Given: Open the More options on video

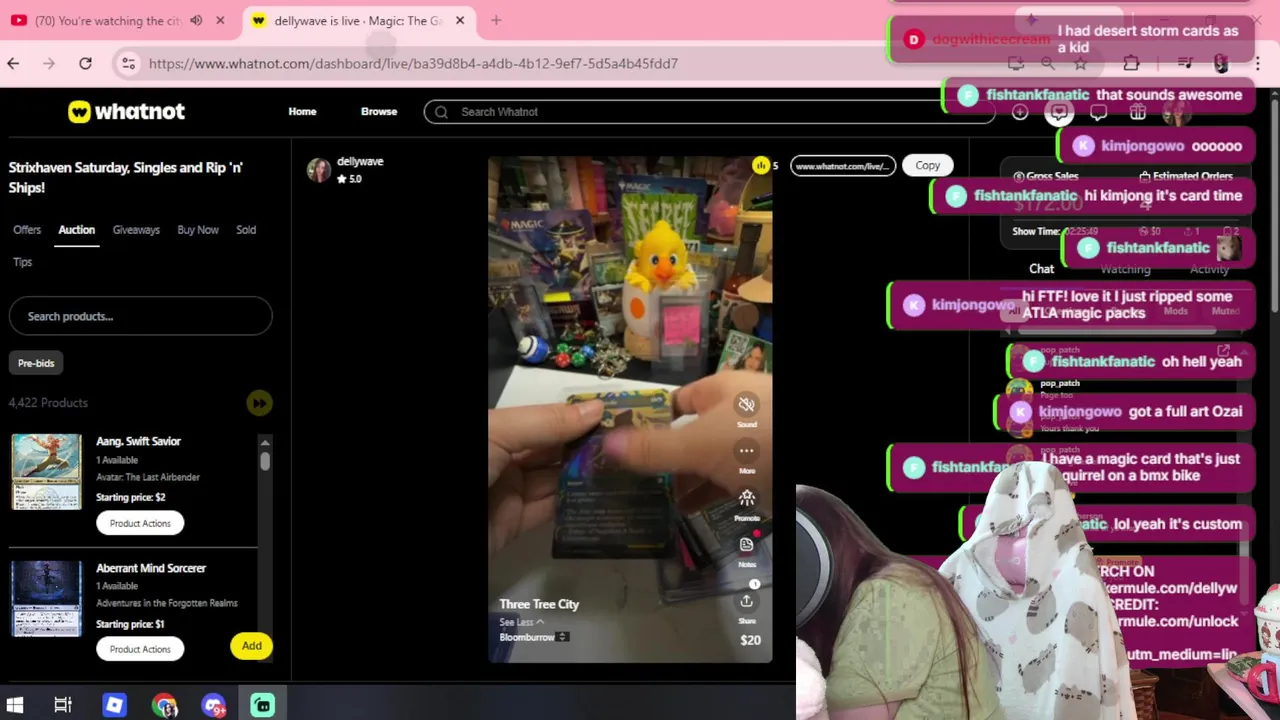Looking at the screenshot, I should 746,451.
